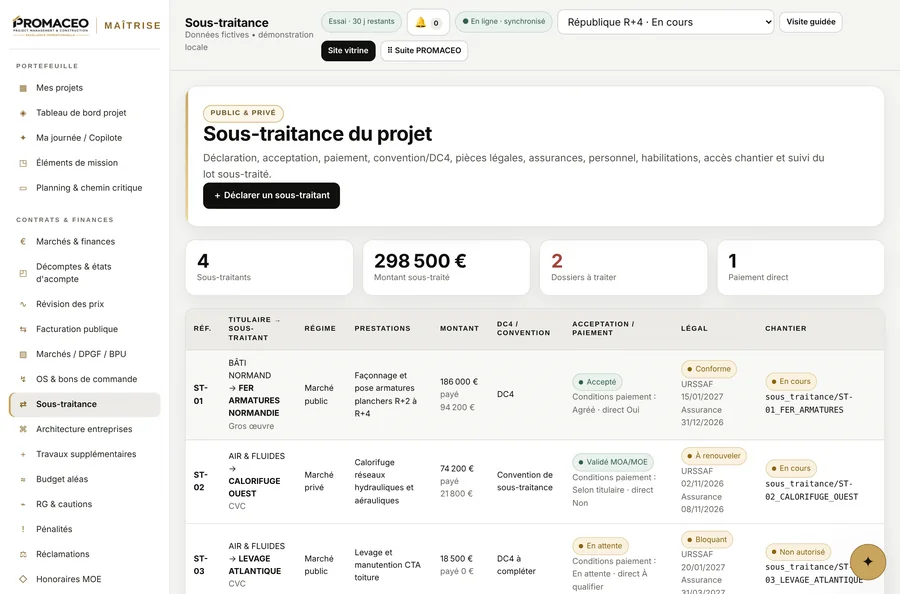The image size is (900, 594).
Task: Click the Budget aléas icon
Action: pyautogui.click(x=23, y=479)
